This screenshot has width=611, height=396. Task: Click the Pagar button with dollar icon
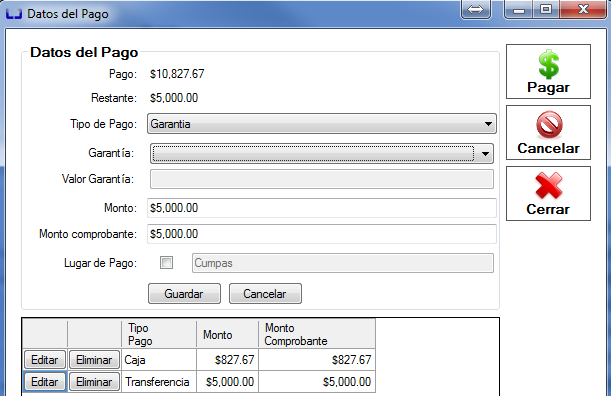tap(548, 71)
